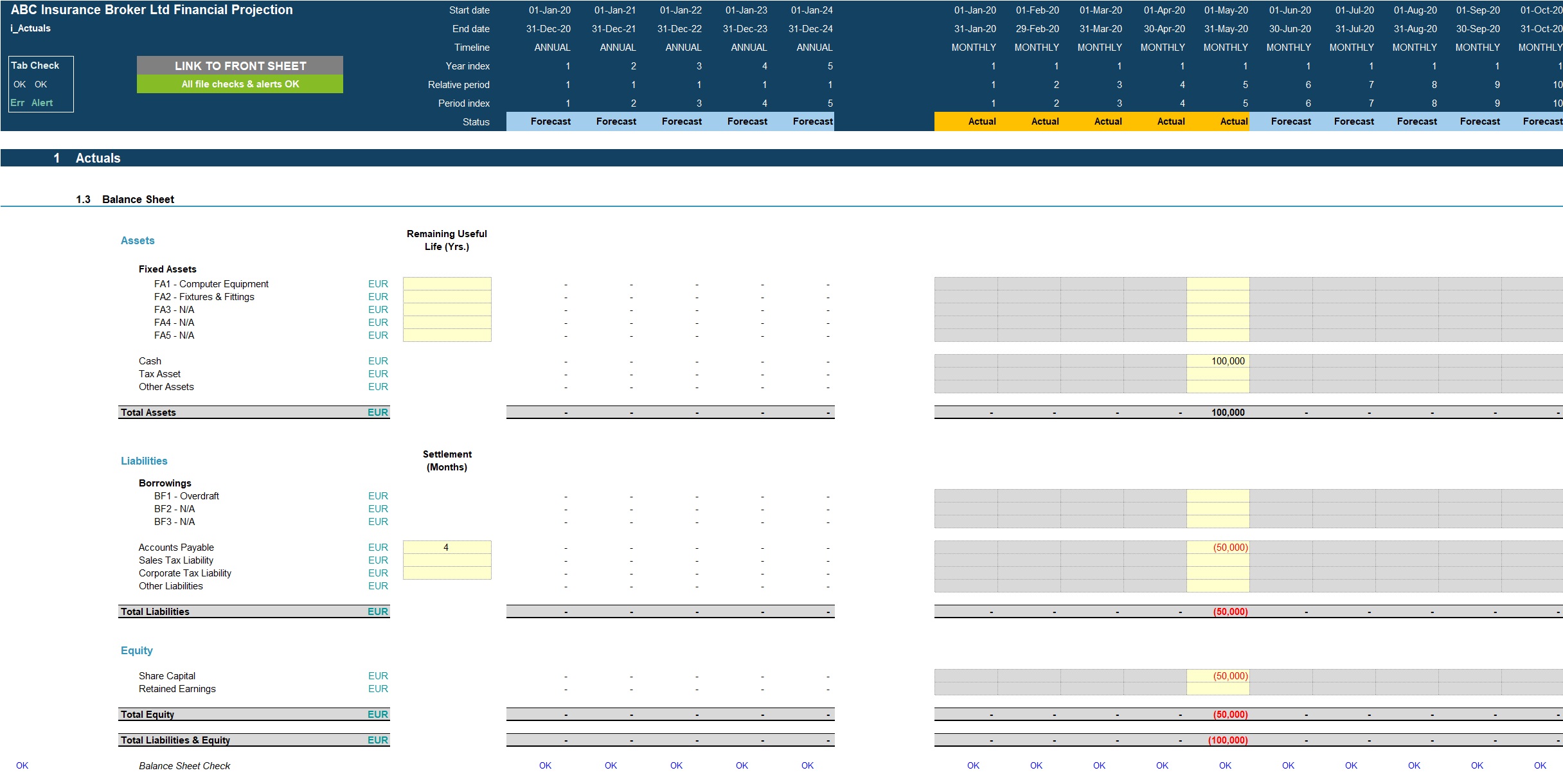
Task: Select FA1 Computer Equipment useful life input
Action: [447, 284]
